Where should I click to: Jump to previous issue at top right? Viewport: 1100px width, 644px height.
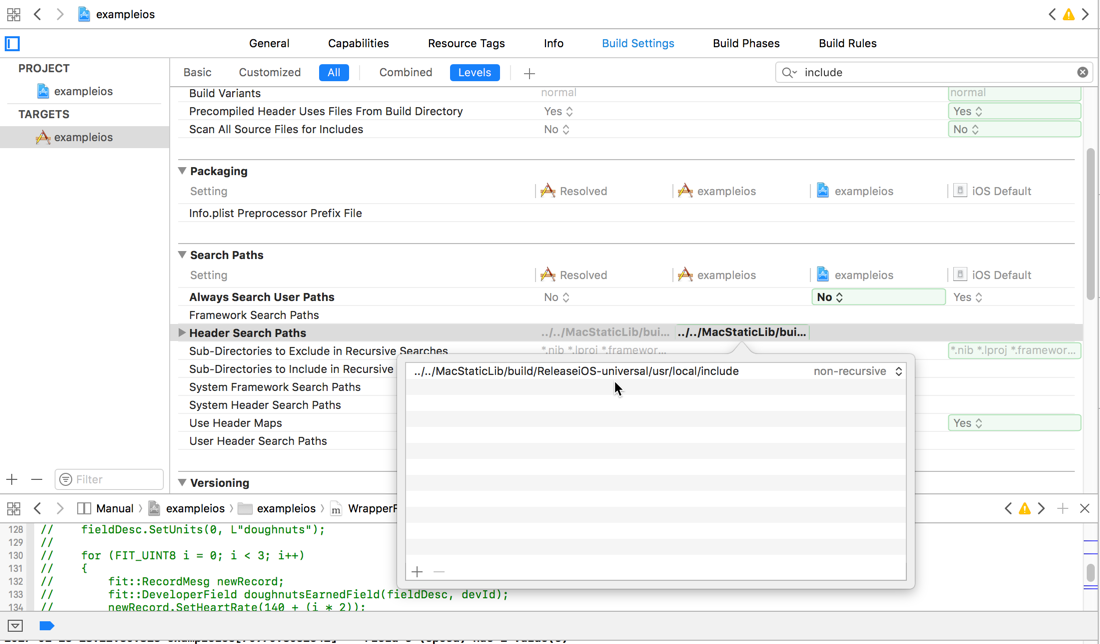pos(1052,14)
